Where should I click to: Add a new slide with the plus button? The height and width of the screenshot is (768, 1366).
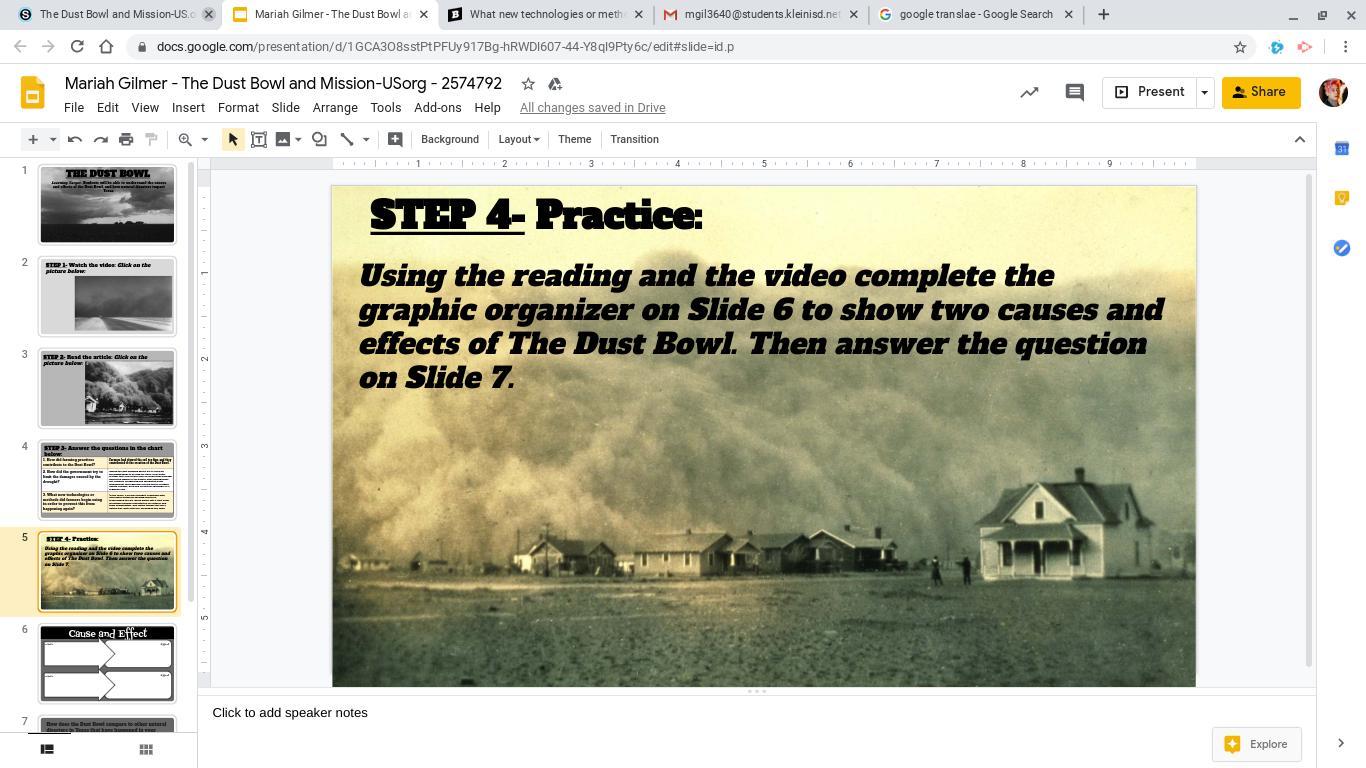[x=33, y=139]
